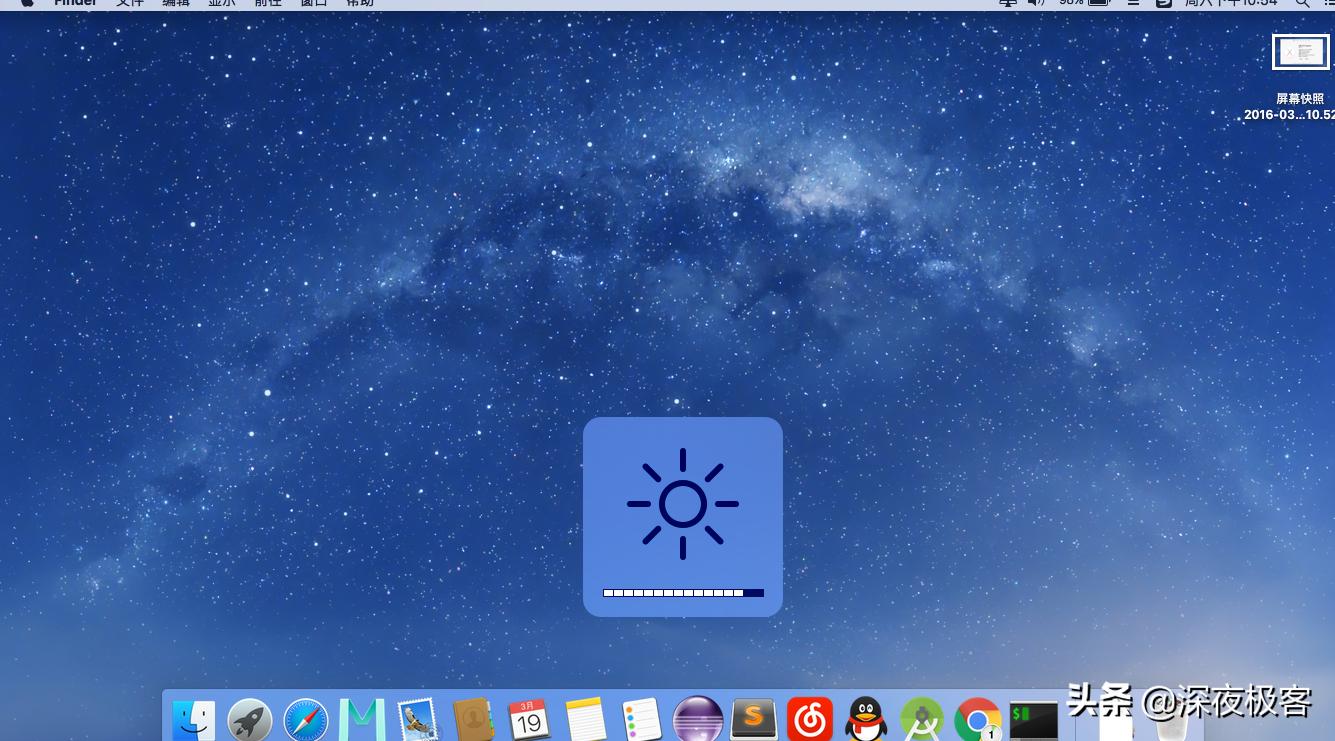Start NetEase Cloud Music from the Dock
This screenshot has height=741, width=1335.
[x=810, y=719]
